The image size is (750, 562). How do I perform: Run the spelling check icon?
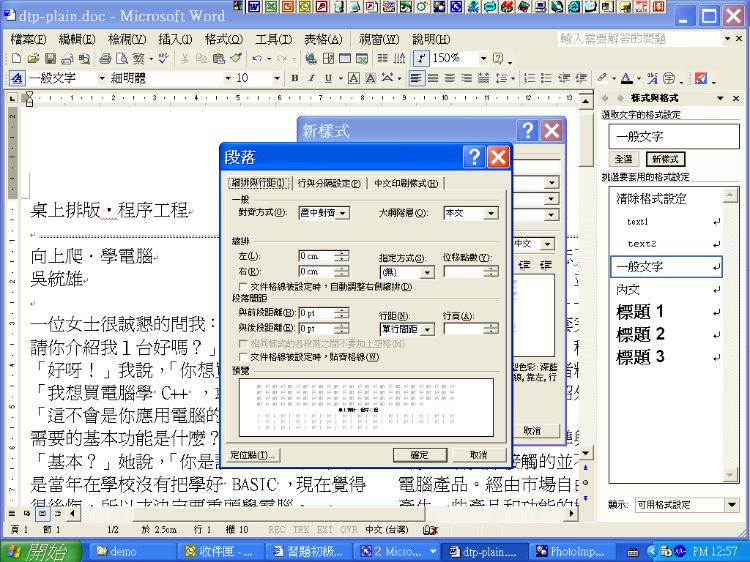tap(164, 58)
